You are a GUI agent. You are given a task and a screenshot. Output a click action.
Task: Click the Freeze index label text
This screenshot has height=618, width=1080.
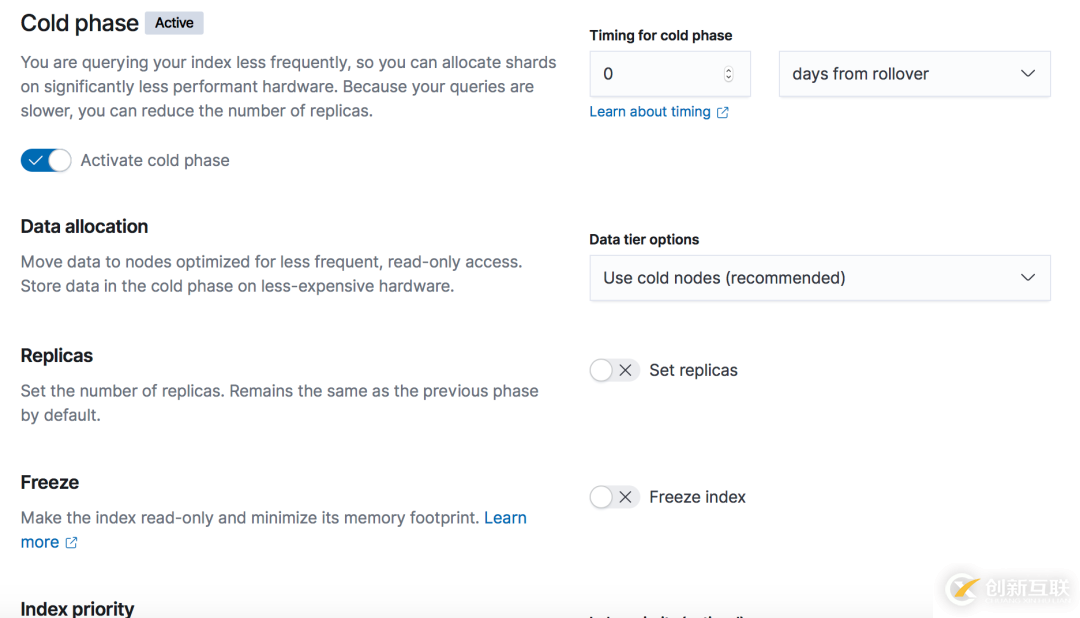[697, 497]
